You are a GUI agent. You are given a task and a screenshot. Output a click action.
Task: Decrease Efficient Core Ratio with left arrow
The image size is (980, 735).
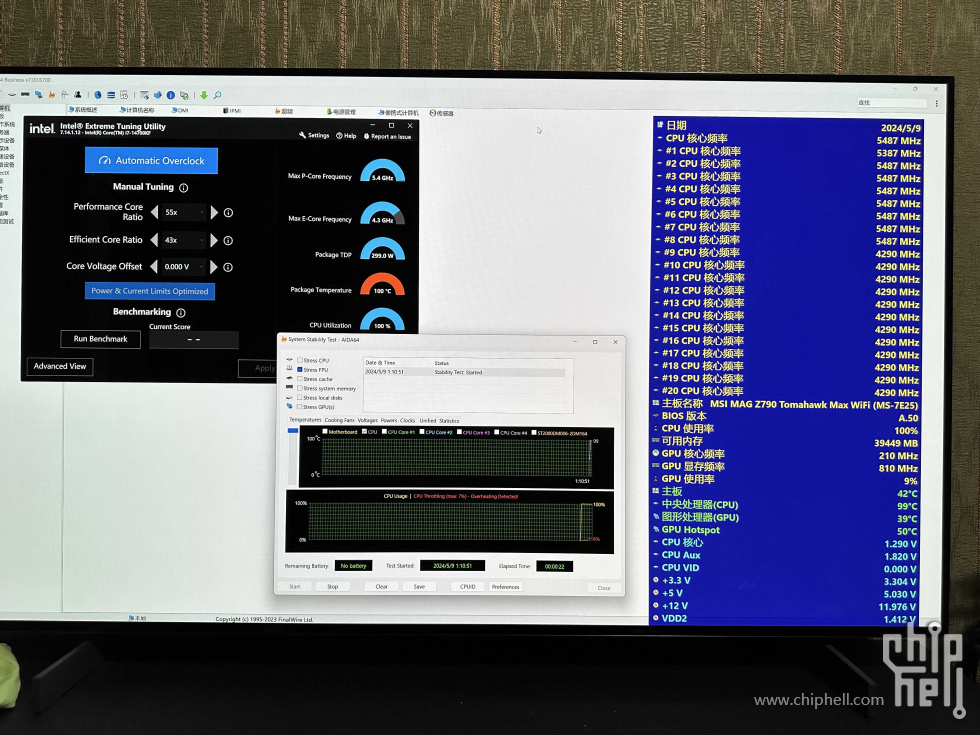(x=154, y=240)
